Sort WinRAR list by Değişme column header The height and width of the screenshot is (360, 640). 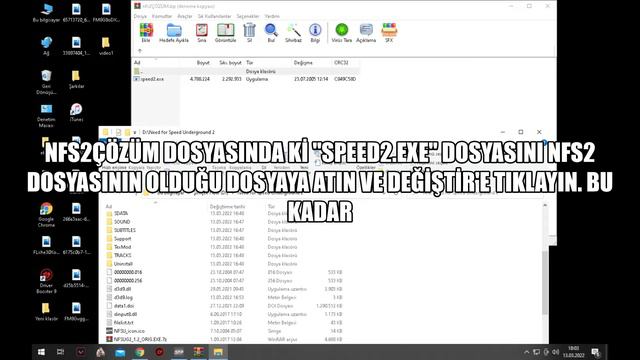coord(303,63)
